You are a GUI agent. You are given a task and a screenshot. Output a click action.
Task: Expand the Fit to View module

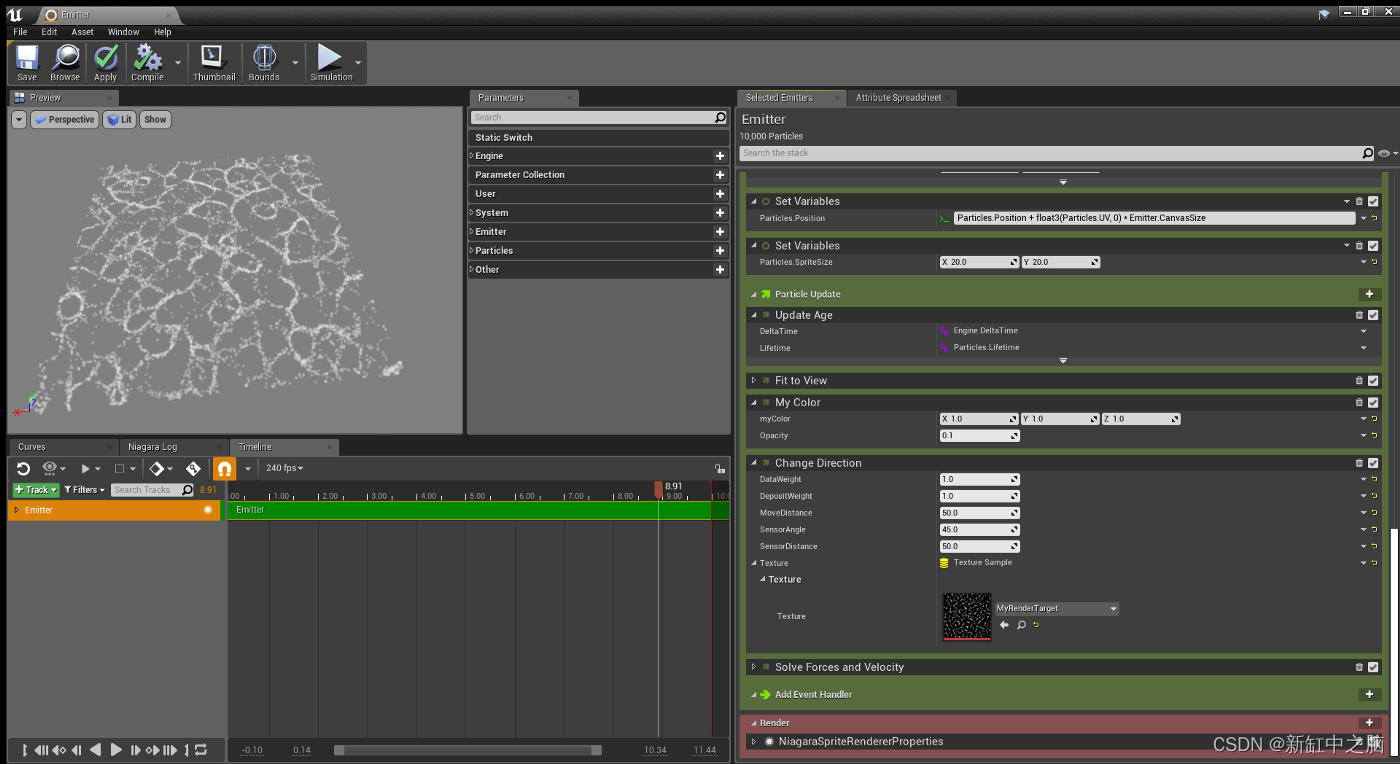pos(754,380)
